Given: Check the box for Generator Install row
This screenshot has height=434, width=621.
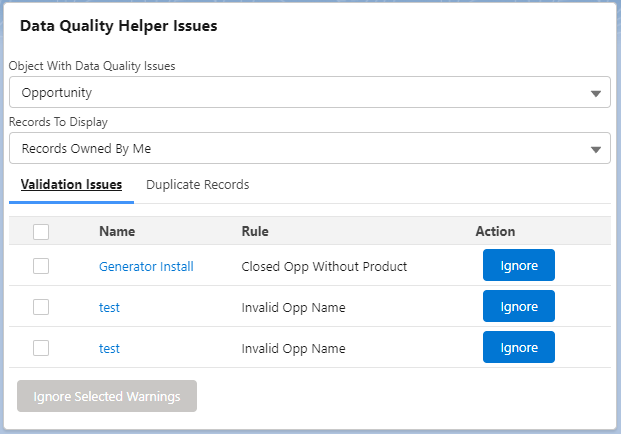Looking at the screenshot, I should (x=41, y=266).
